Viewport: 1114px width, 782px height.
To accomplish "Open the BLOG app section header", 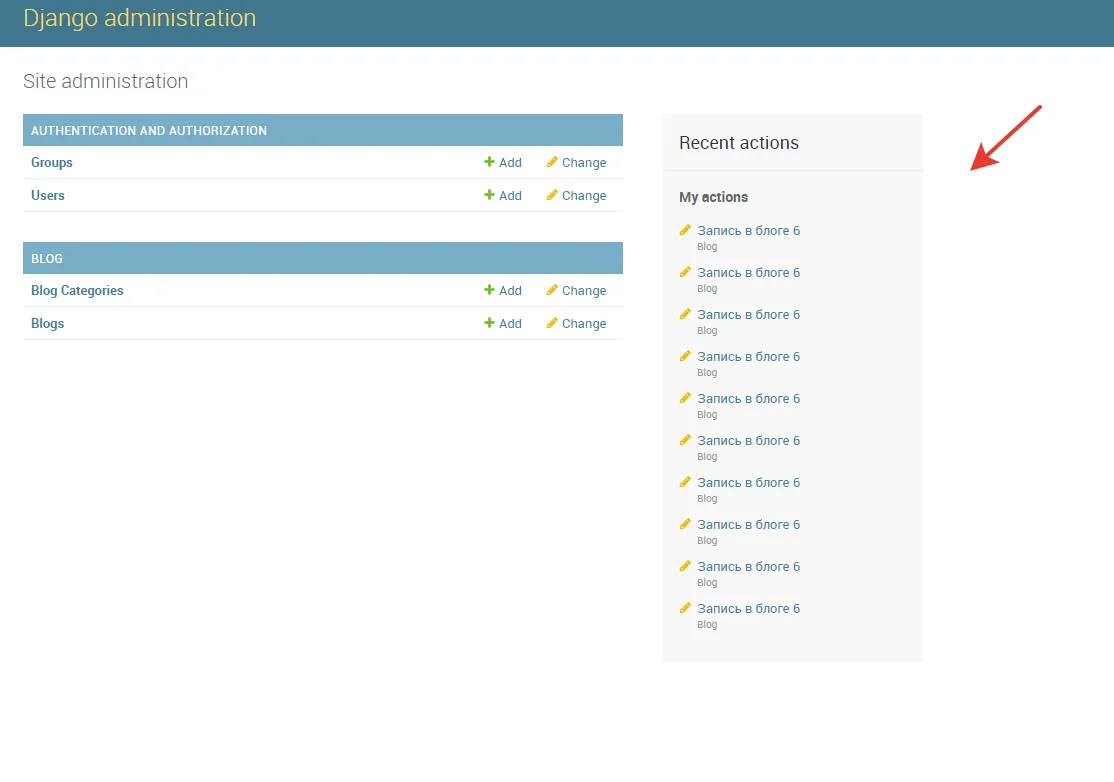I will 47,259.
